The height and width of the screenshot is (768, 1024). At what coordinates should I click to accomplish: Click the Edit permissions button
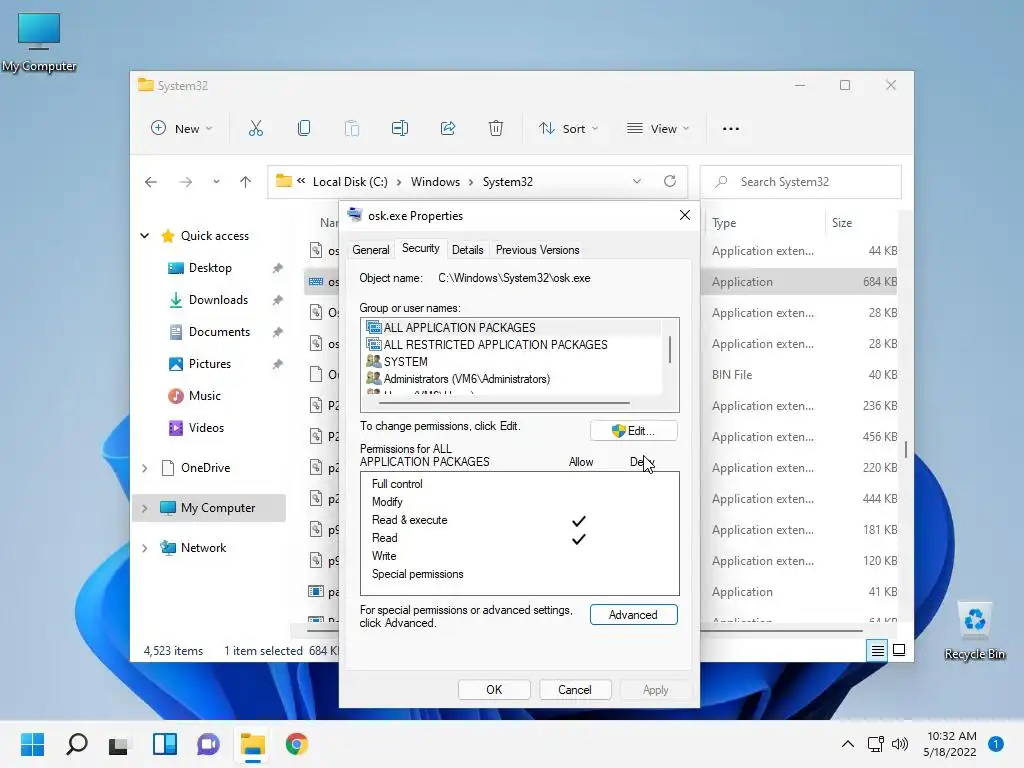tap(633, 431)
